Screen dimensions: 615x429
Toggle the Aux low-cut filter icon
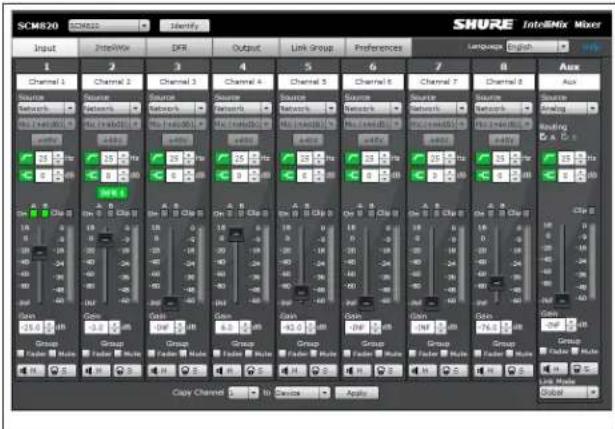pyautogui.click(x=549, y=158)
